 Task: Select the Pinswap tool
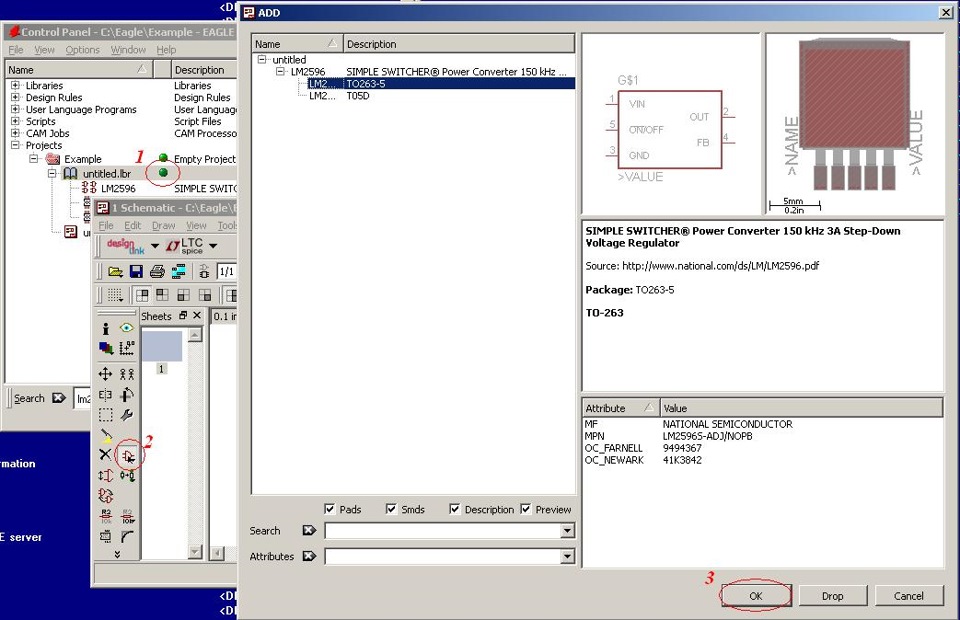click(x=105, y=476)
